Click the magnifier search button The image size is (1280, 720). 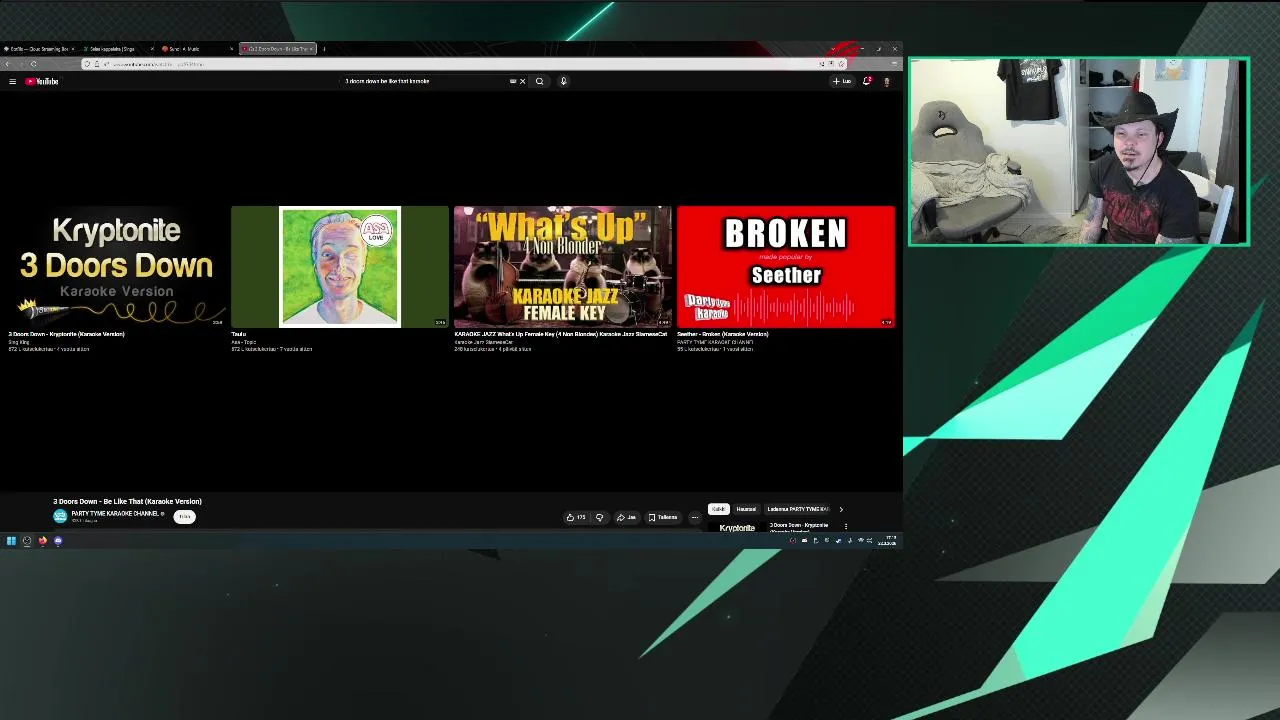pos(539,81)
